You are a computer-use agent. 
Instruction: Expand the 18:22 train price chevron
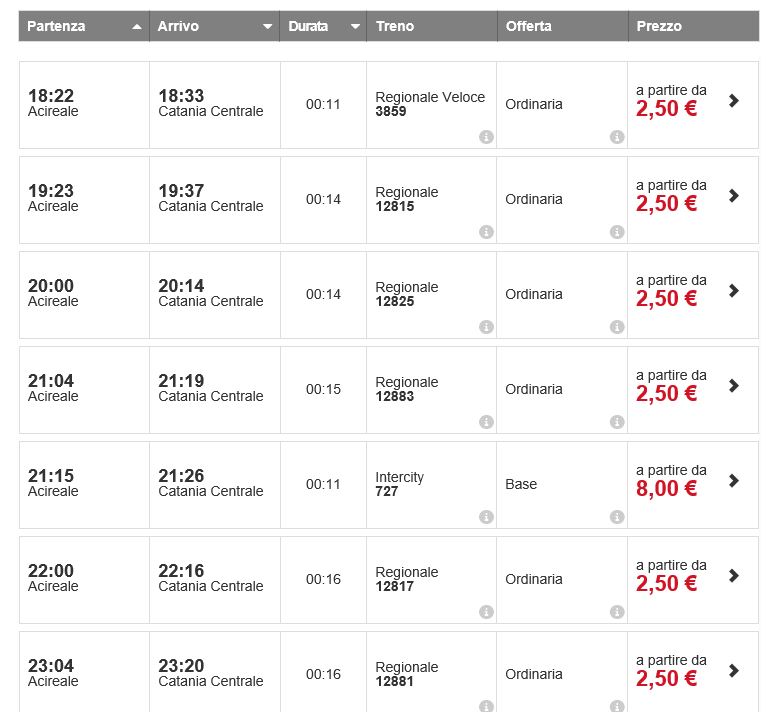point(734,100)
